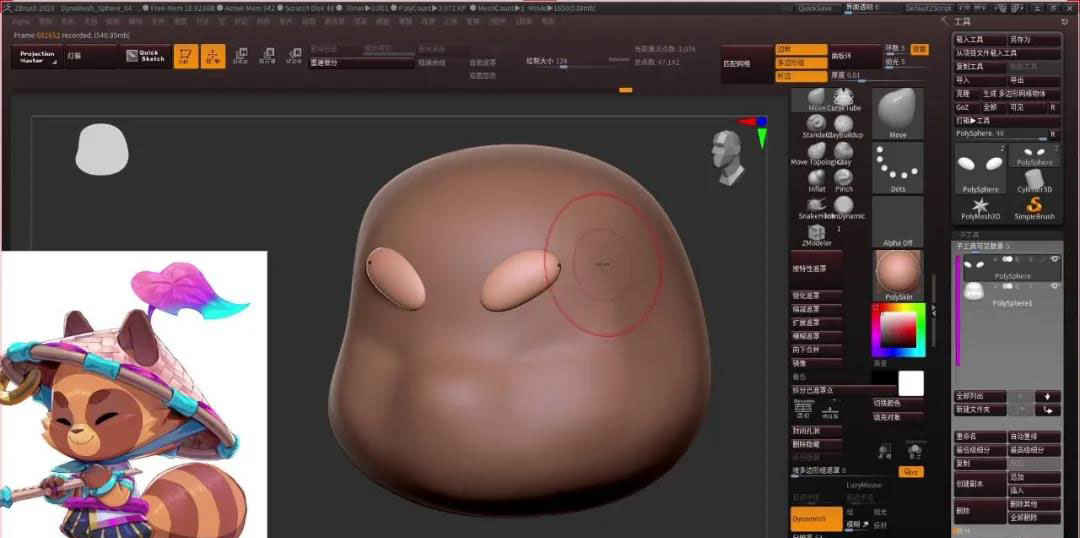Click the 另存为 save as button
The width and height of the screenshot is (1080, 538).
coord(1035,40)
